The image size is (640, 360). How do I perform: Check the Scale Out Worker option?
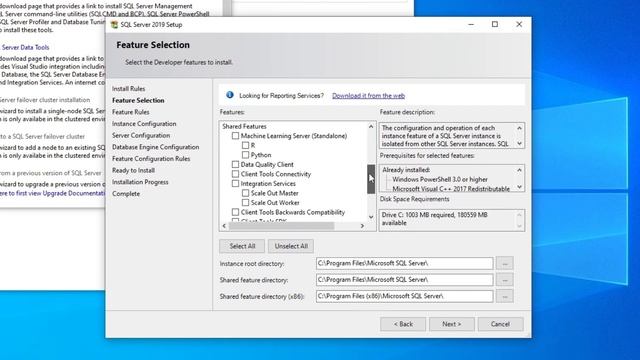coord(245,202)
